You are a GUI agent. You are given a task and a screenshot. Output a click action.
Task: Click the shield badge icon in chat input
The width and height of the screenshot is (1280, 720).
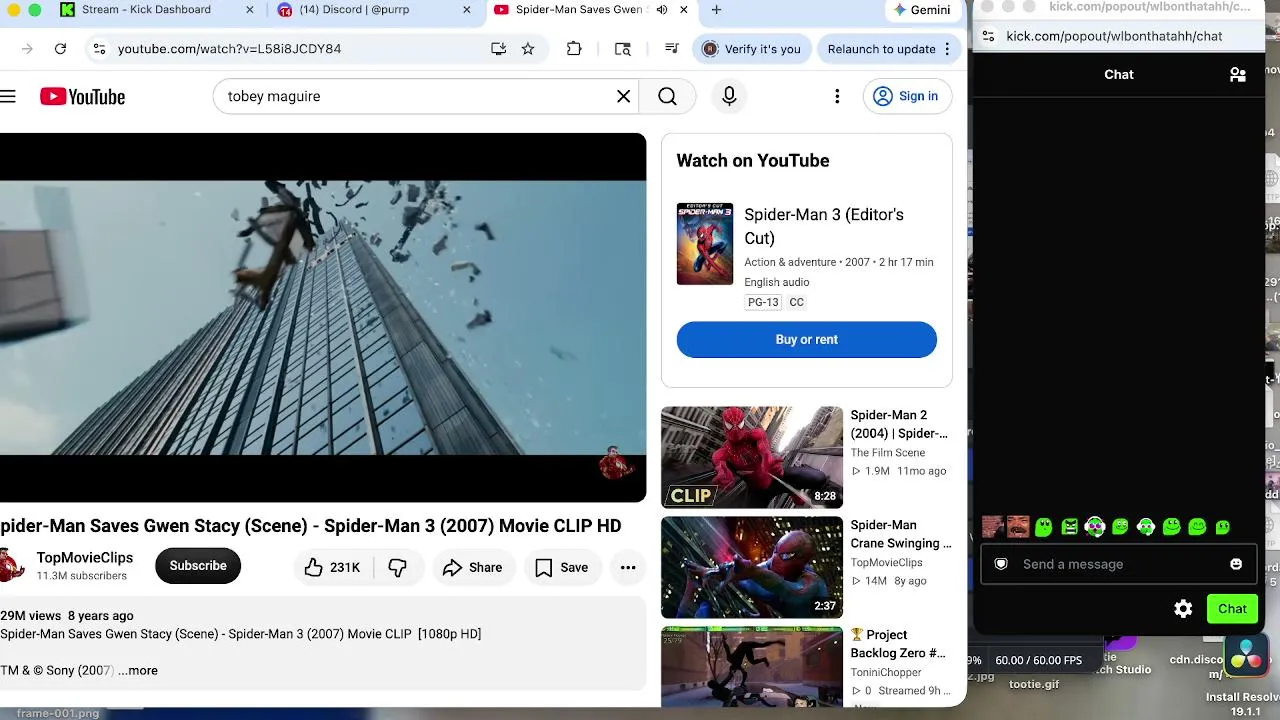click(1001, 564)
